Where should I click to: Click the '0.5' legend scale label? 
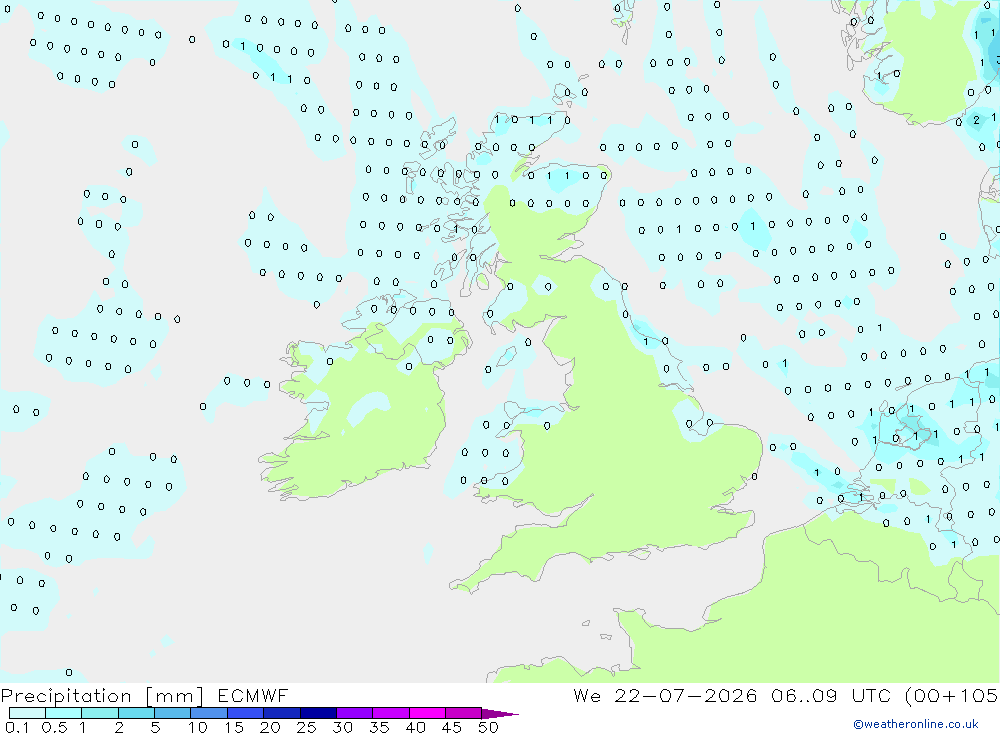[54, 727]
